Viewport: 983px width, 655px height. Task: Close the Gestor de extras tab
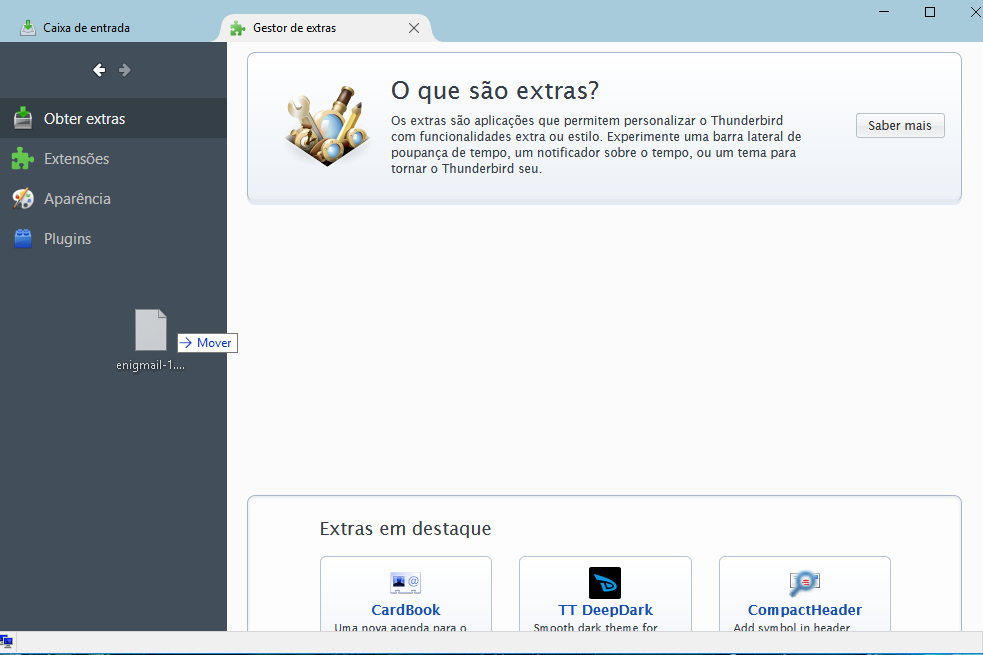(414, 28)
